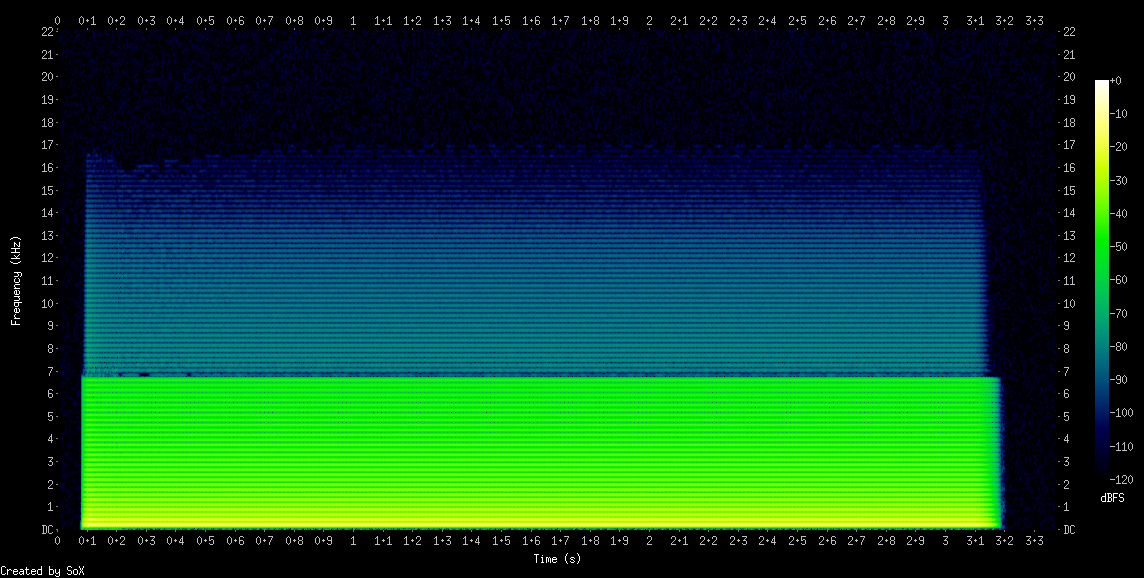Click '3' on the top time axis
The image size is (1144, 578).
pyautogui.click(x=946, y=21)
